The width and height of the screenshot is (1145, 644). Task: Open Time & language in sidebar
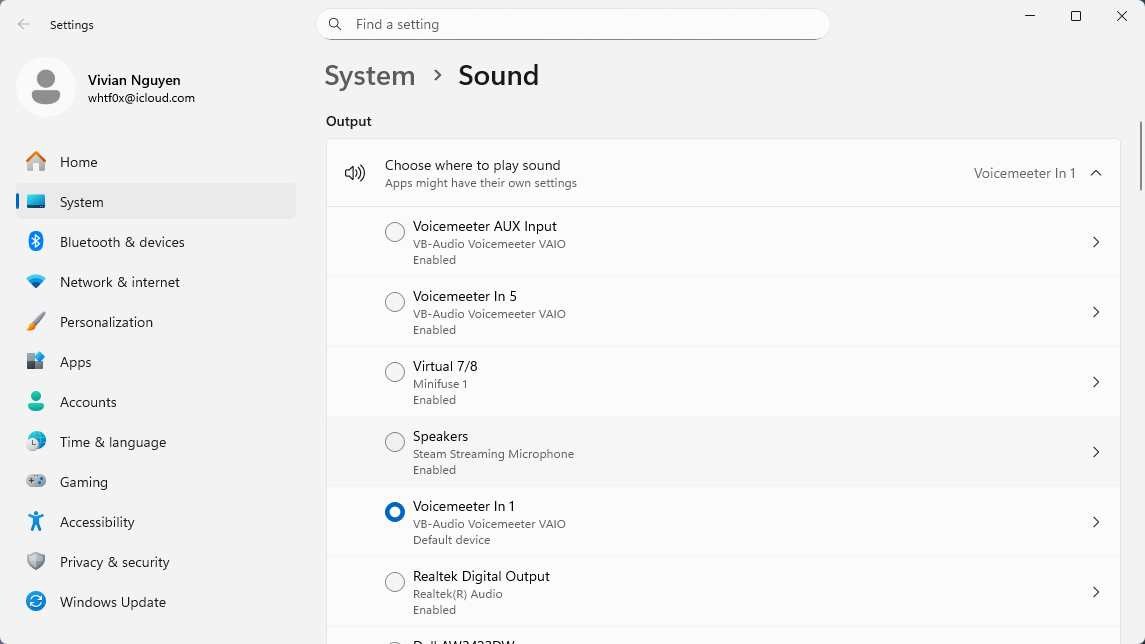(112, 442)
